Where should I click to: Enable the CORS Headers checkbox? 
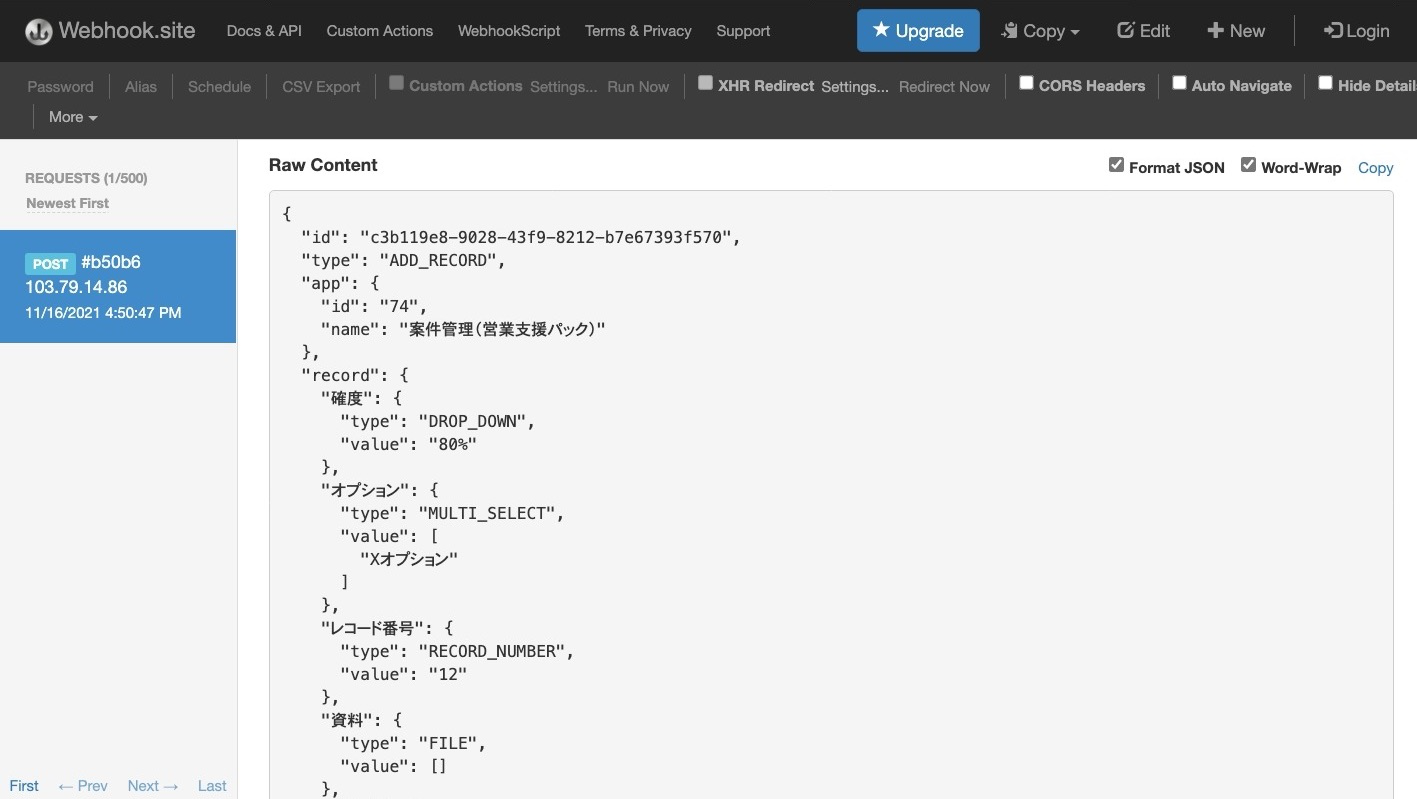click(1026, 83)
